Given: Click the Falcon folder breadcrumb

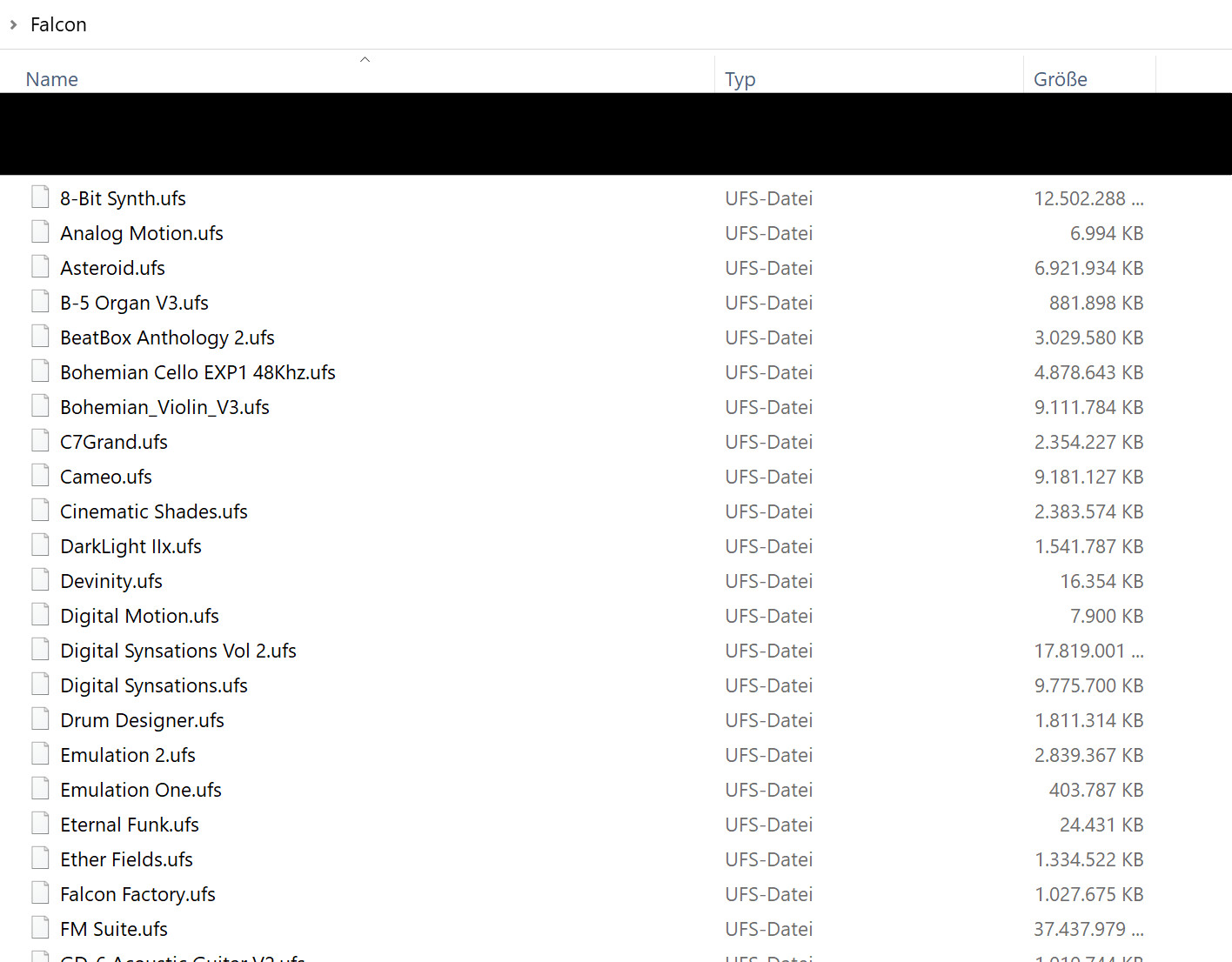Looking at the screenshot, I should (x=58, y=24).
